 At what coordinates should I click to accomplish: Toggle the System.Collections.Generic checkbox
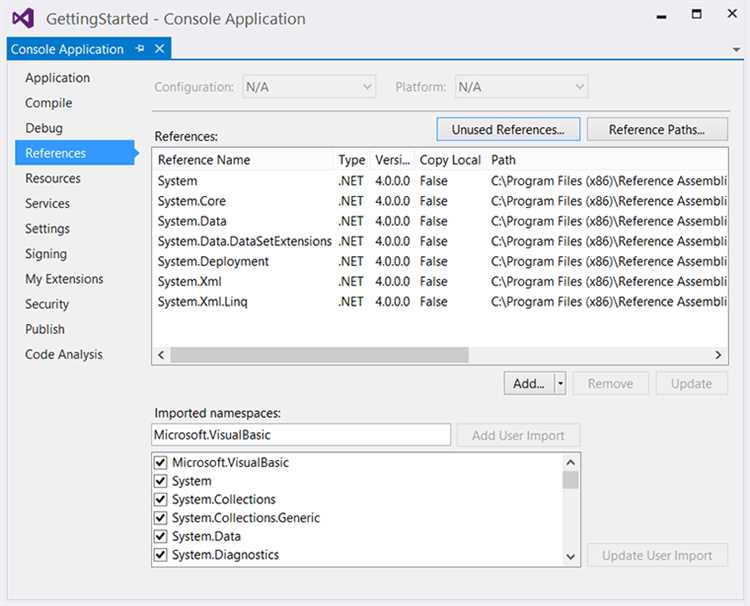pos(161,518)
